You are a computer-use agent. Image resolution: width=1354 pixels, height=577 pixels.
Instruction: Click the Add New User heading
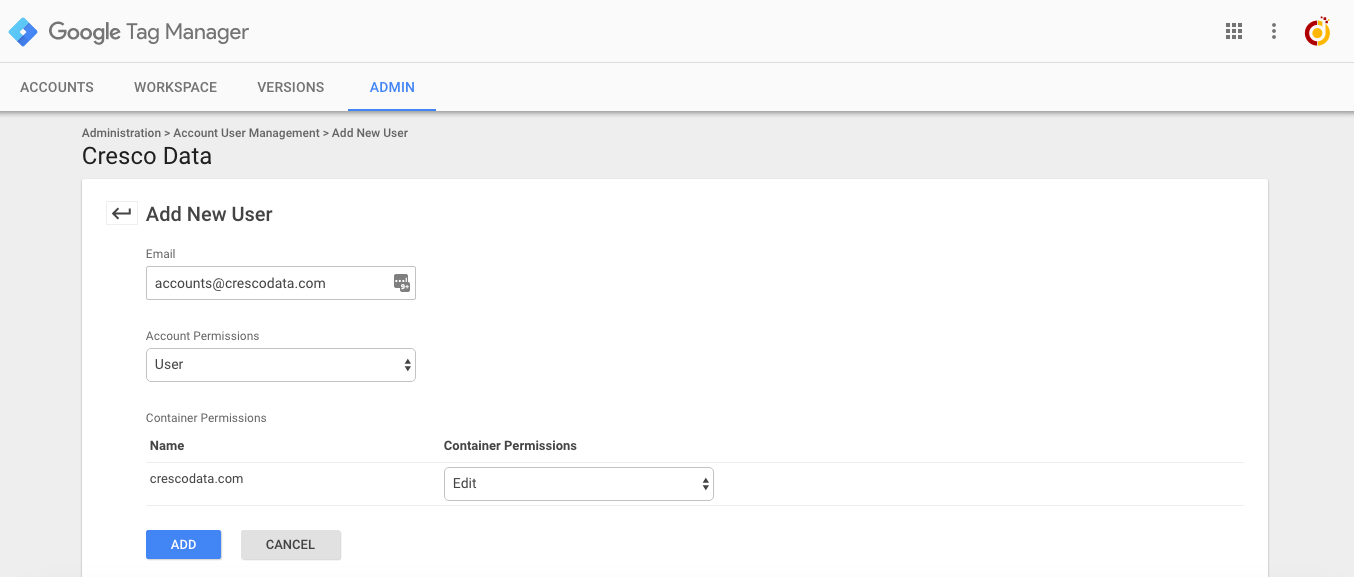[209, 214]
